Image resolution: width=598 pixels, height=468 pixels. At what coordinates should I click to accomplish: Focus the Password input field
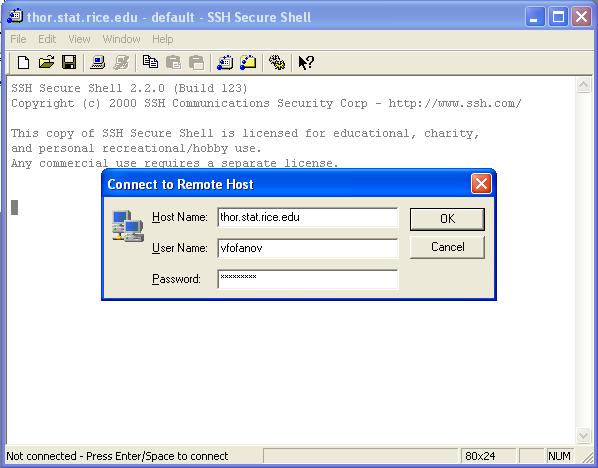tap(308, 279)
